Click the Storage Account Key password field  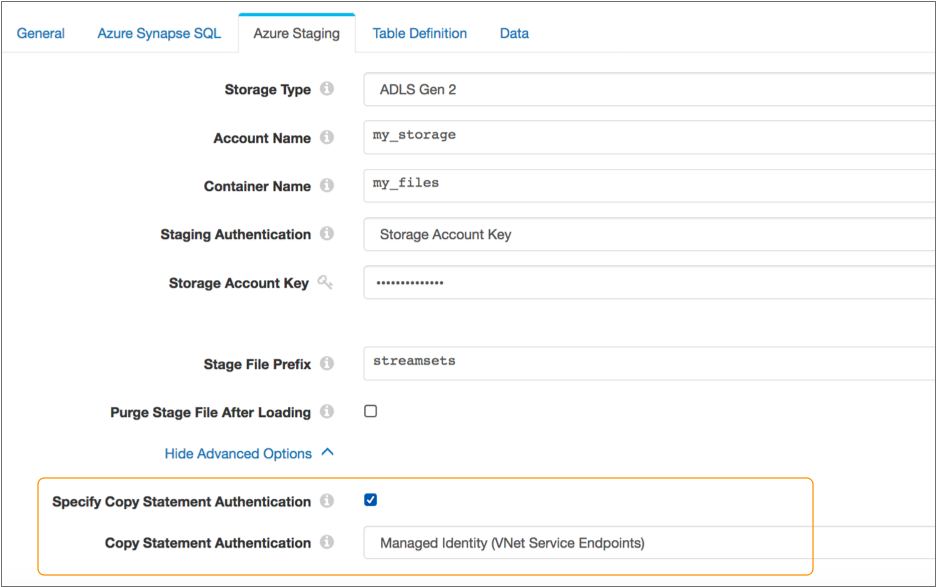coord(648,283)
